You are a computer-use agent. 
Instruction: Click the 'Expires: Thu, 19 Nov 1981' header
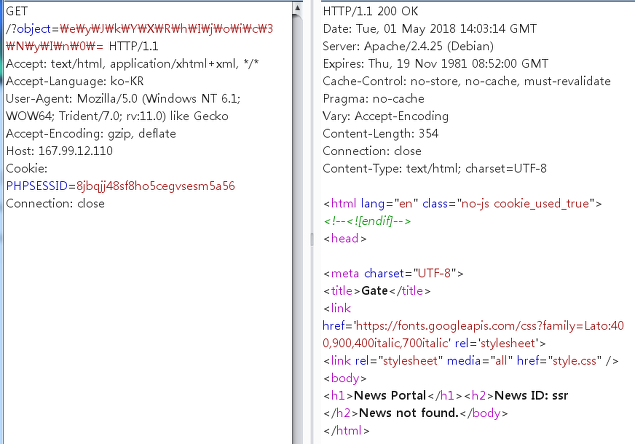point(436,64)
